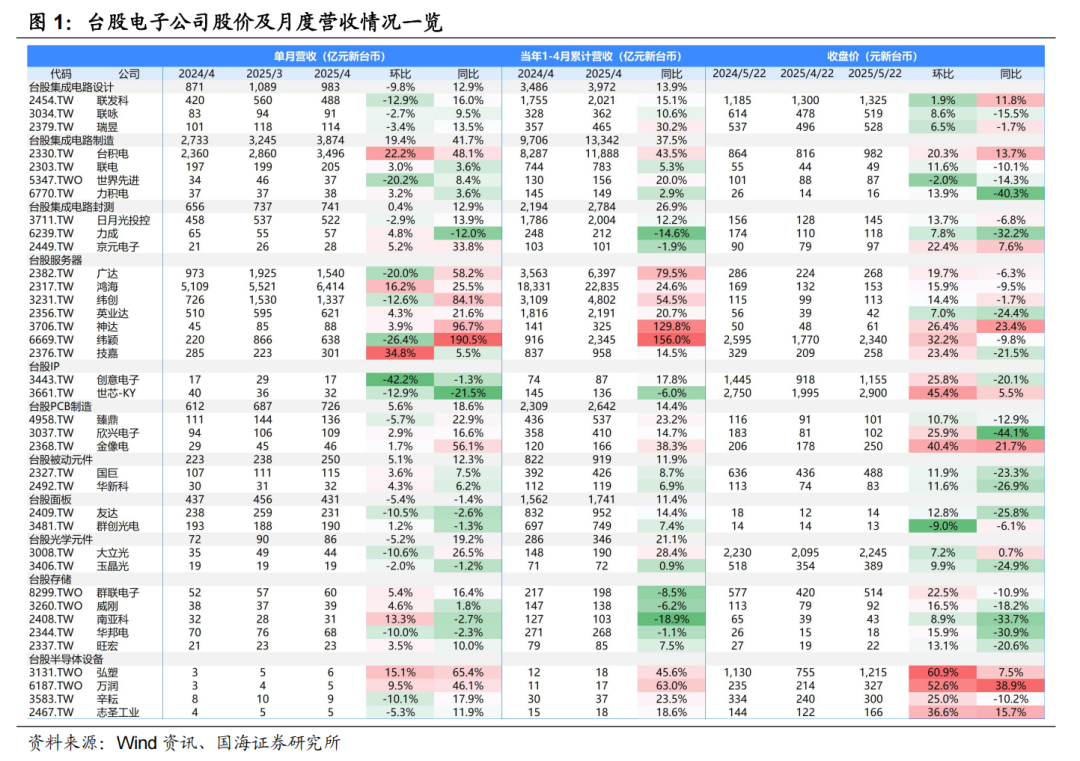This screenshot has height=761, width=1080.
Task: Click the '公司' column header
Action: tap(129, 74)
